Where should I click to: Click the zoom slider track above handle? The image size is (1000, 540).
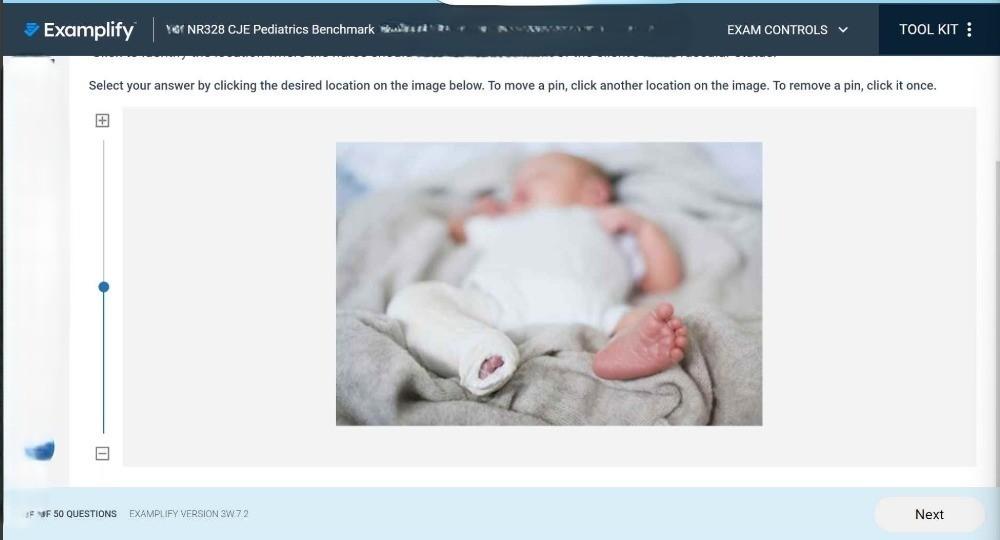[x=103, y=210]
